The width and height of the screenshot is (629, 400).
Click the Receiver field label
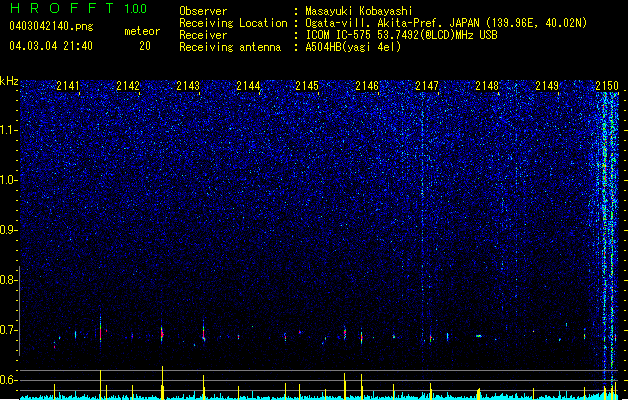pos(203,35)
